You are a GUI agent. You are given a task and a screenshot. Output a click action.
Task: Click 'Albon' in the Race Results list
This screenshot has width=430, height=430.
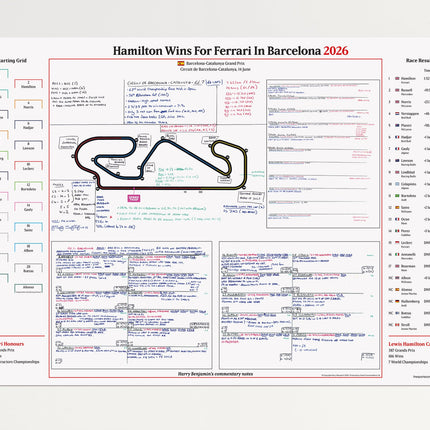[406, 278]
